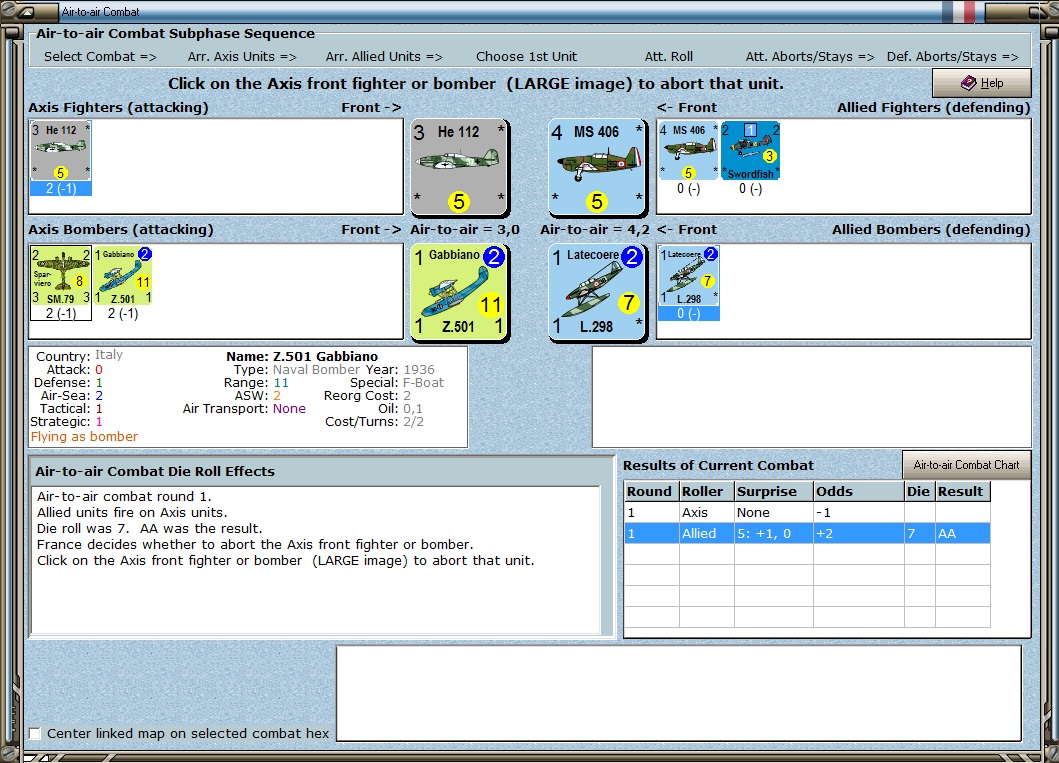Screen dimensions: 1059x763
Task: Select small L.298 Latecoere counter in Allied Bombers
Action: pos(688,275)
